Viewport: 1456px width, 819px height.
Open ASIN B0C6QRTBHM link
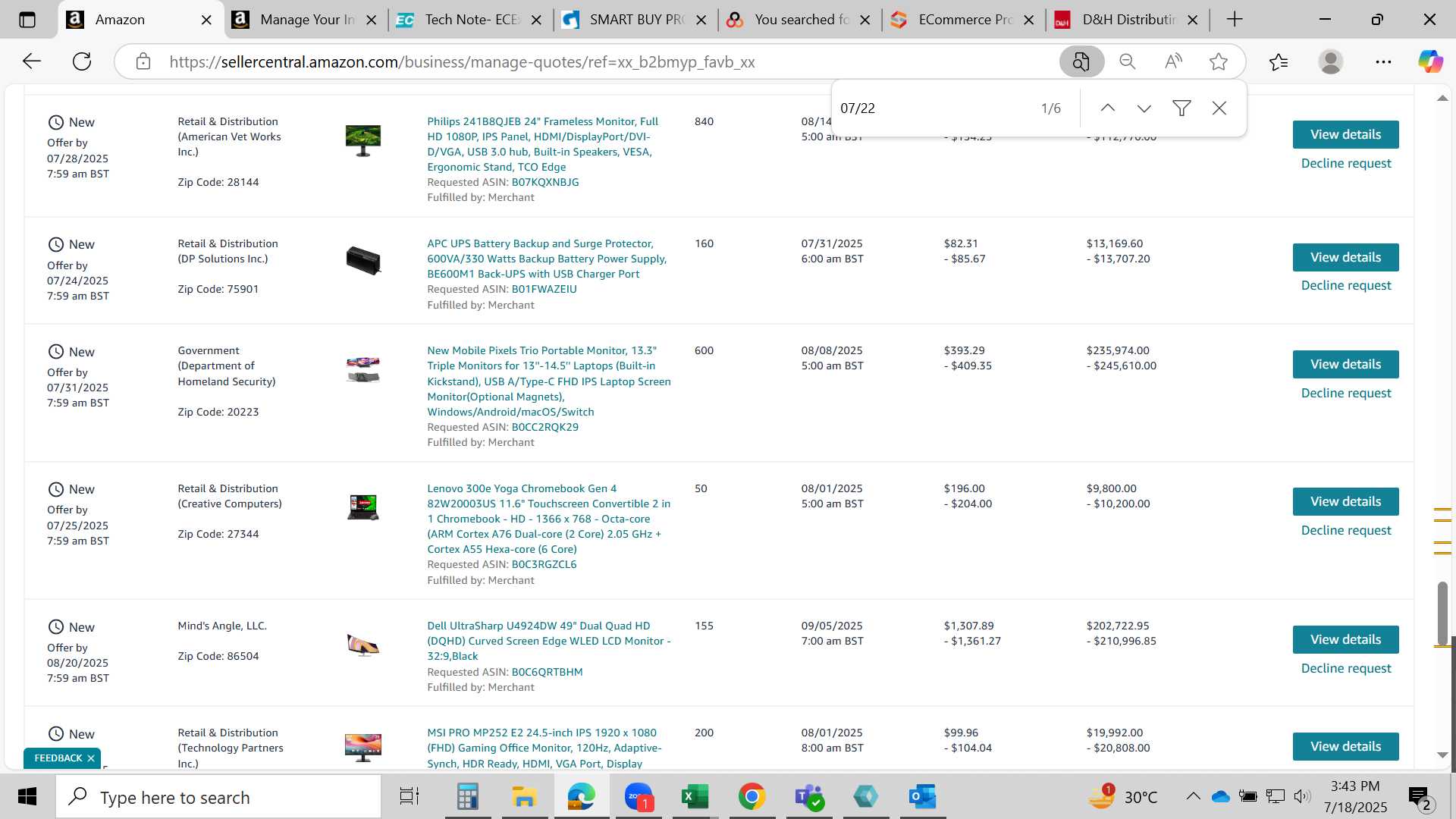[x=547, y=672]
